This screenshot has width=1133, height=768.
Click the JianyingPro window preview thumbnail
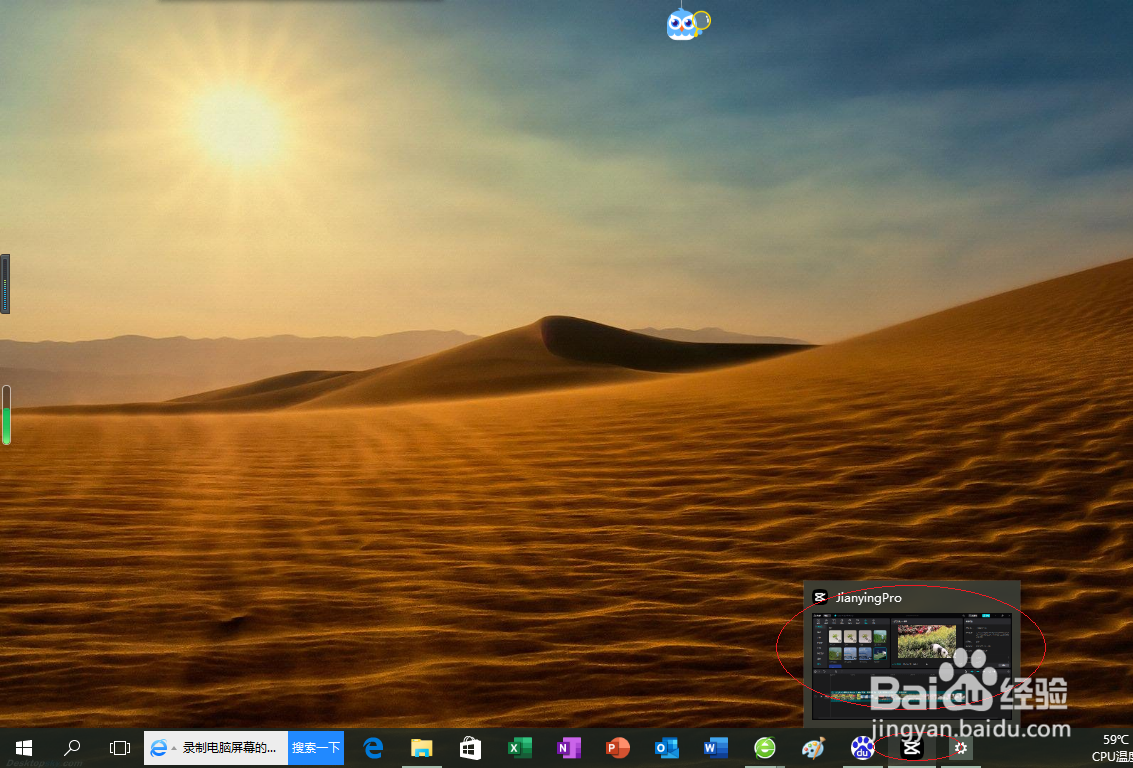coord(912,667)
